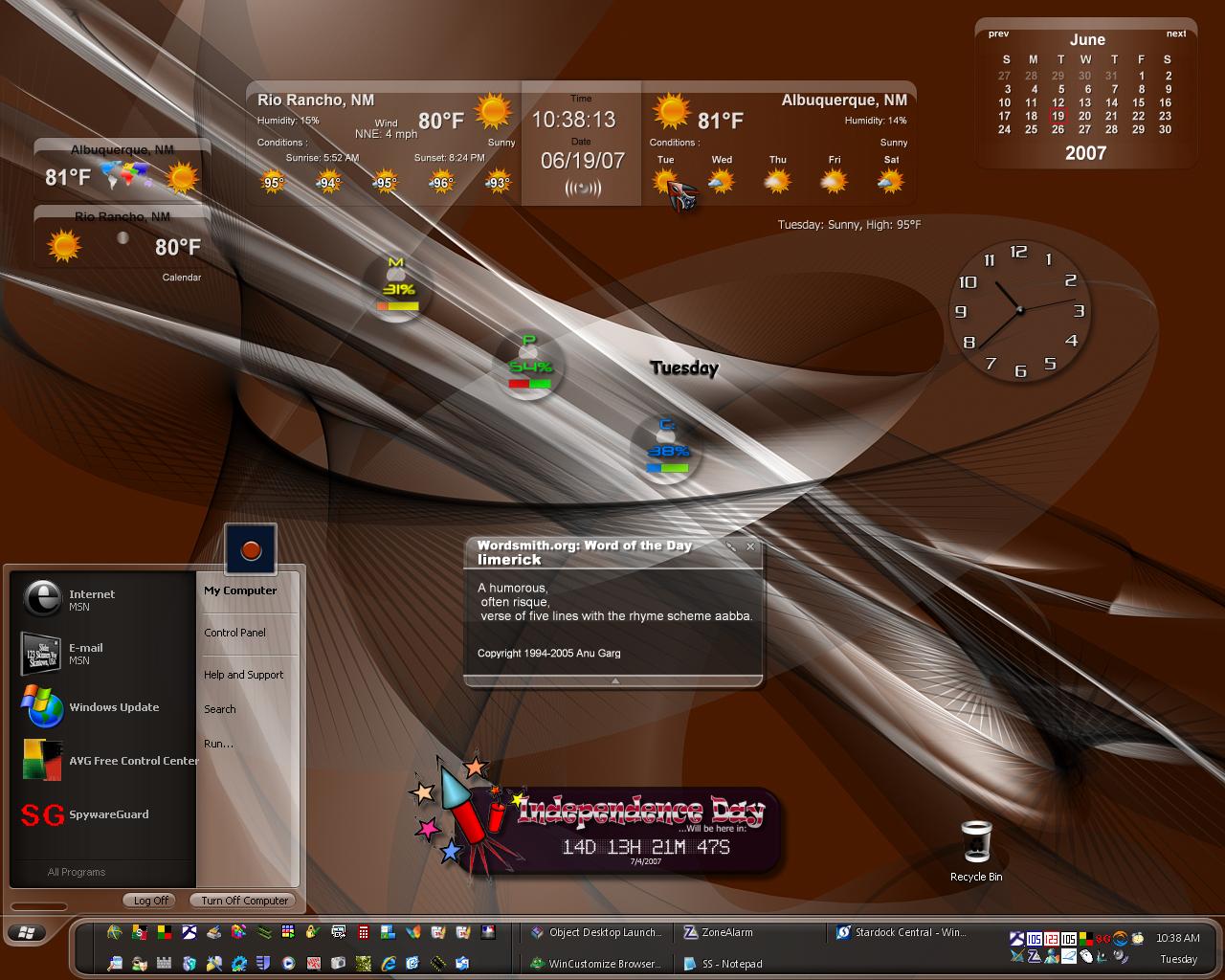
Task: Open AVG Free Control Center from Start menu
Action: (x=111, y=761)
